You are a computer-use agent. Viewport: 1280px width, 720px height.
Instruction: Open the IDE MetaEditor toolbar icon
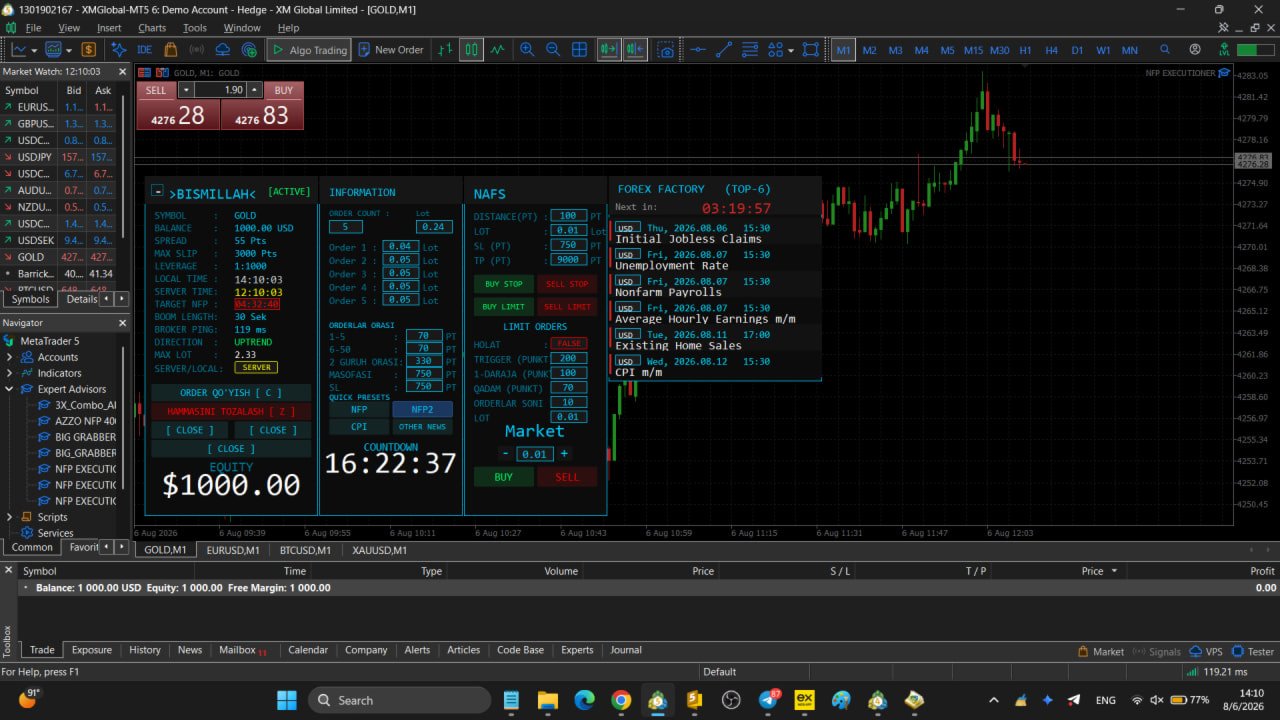(x=145, y=49)
